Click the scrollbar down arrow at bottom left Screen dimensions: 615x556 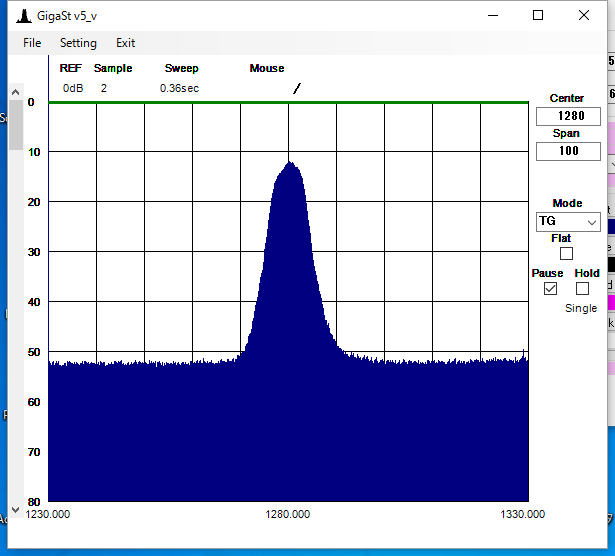coord(15,509)
